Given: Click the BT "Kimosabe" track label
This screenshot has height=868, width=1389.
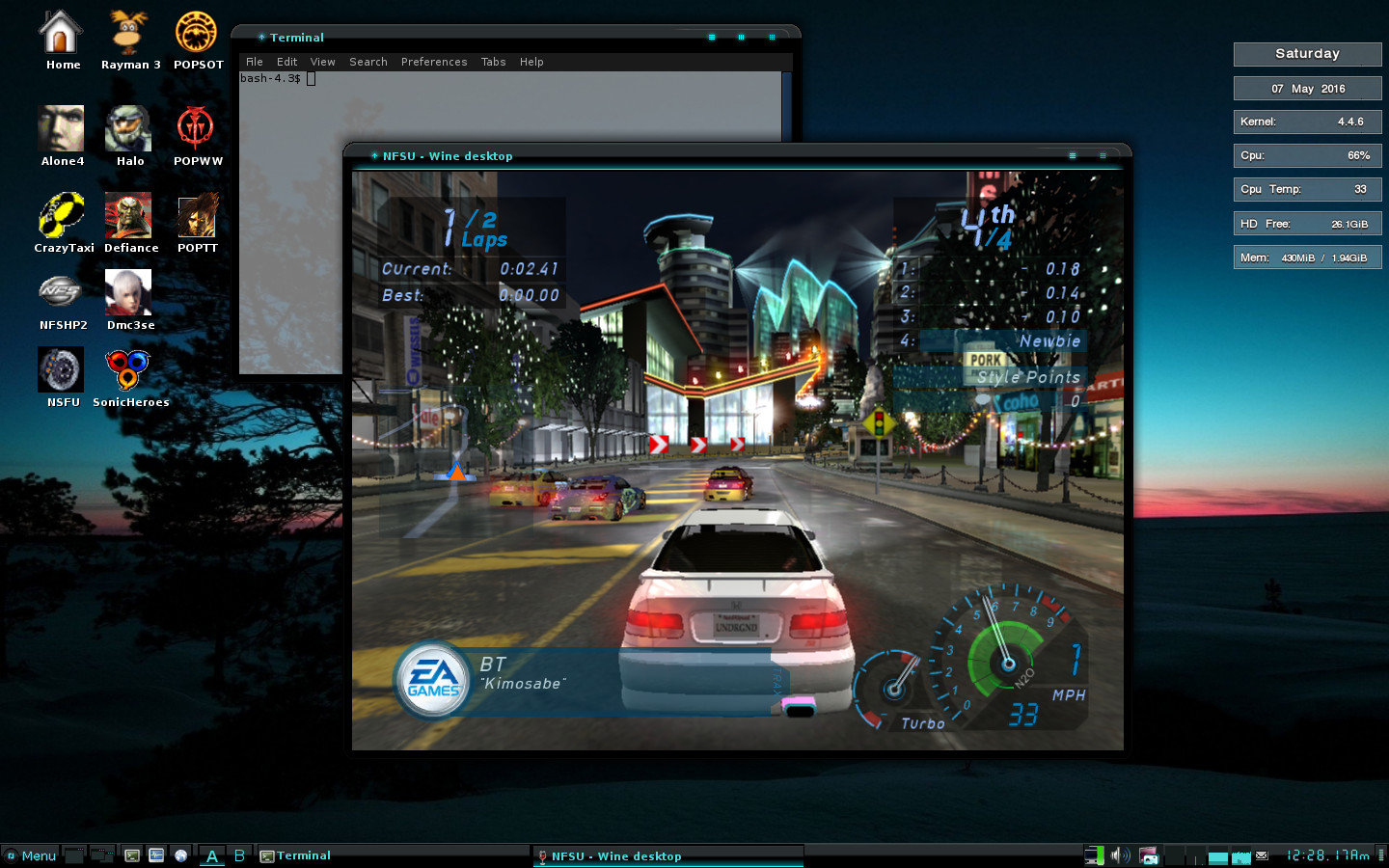Looking at the screenshot, I should click(x=522, y=673).
